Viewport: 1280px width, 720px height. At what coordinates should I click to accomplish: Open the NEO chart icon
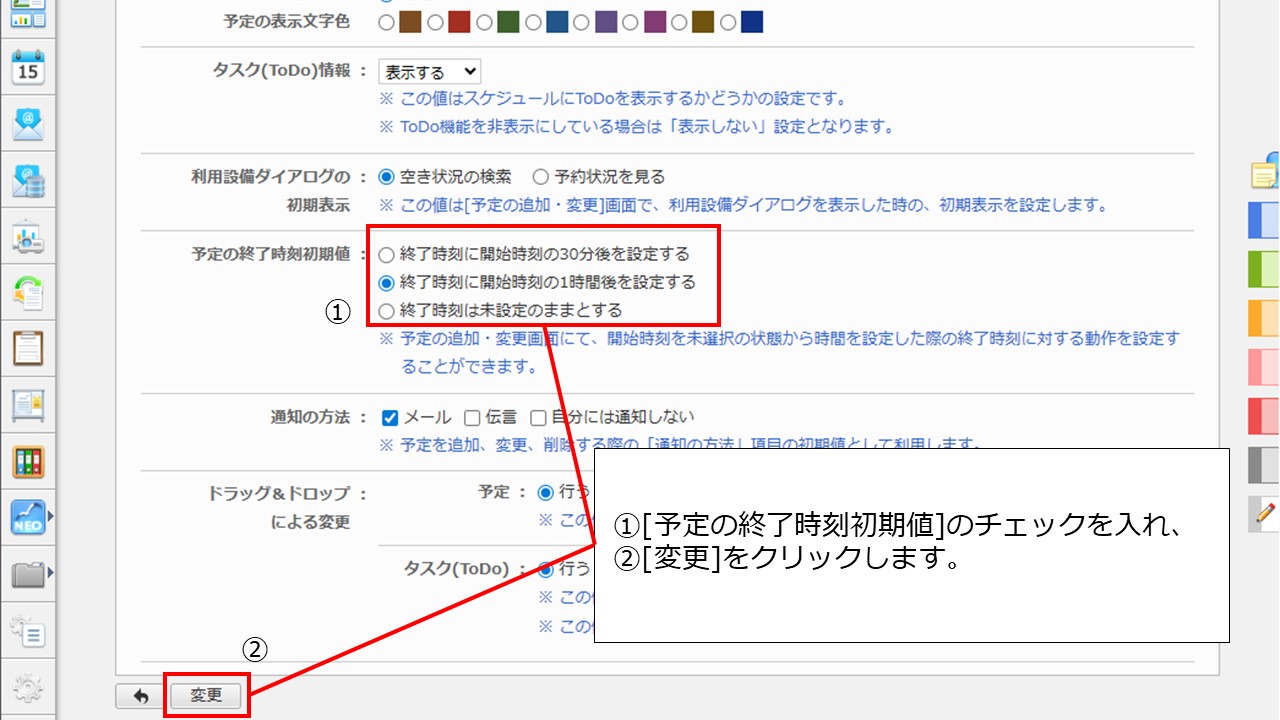(27, 517)
